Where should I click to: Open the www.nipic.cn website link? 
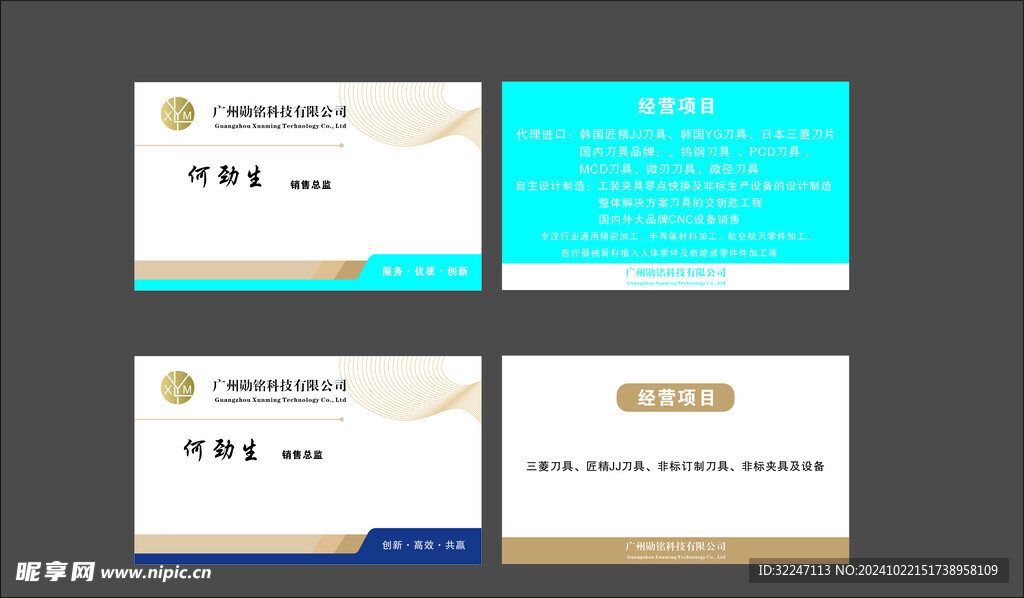157,573
